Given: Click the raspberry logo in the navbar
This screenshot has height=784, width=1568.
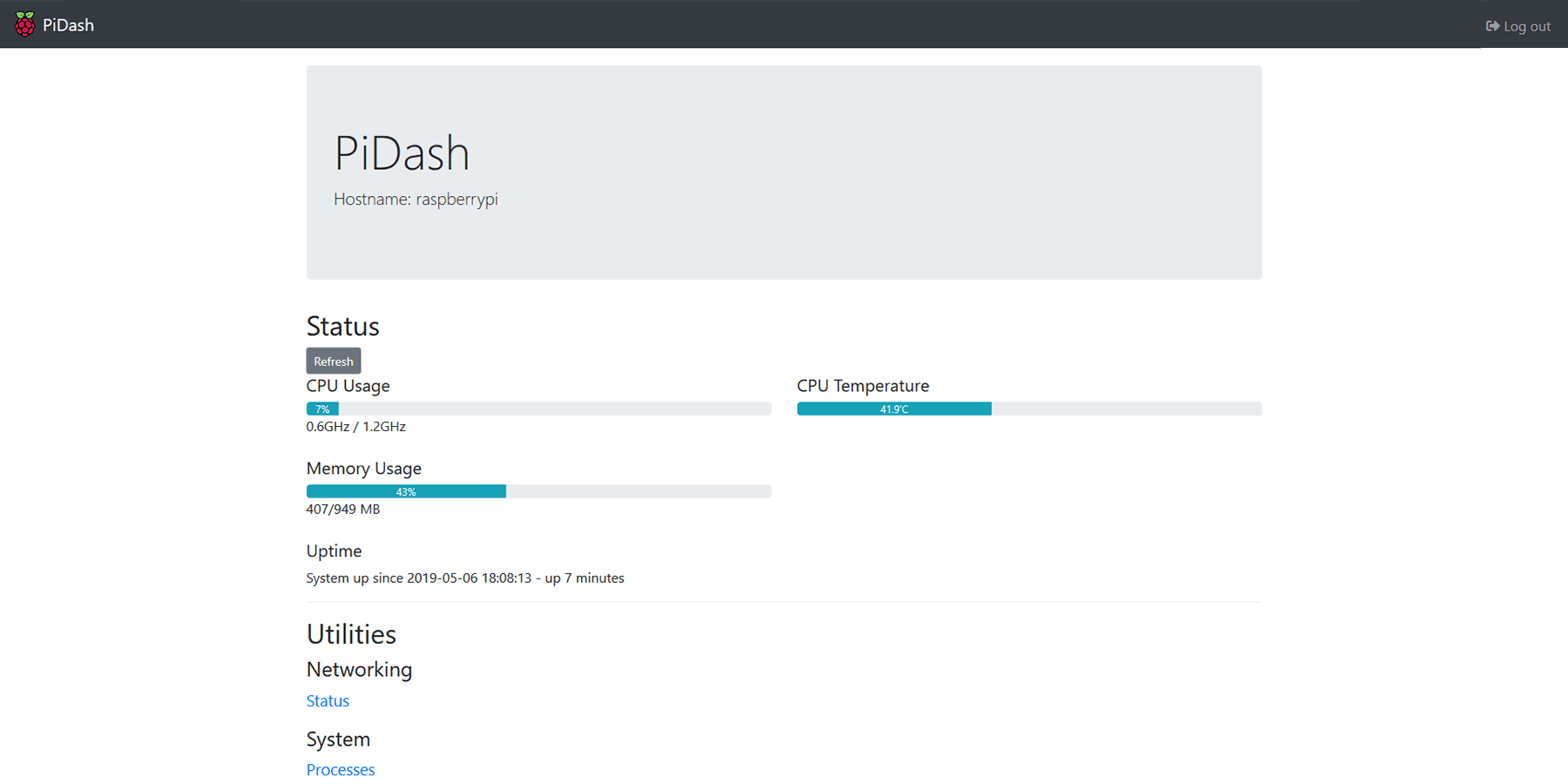Looking at the screenshot, I should [x=24, y=24].
